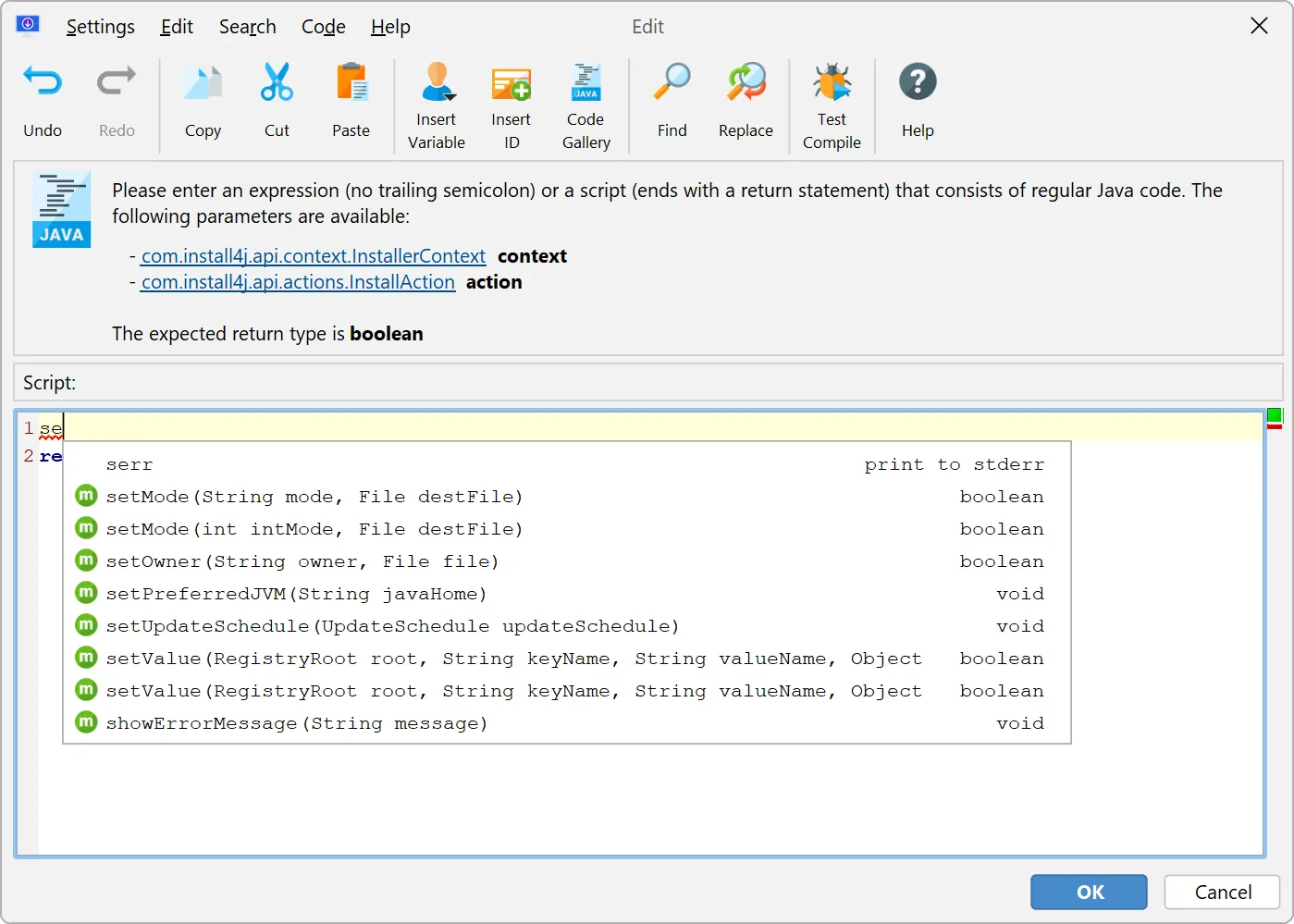
Task: Select setMode(int intMode, File destFile) completion
Action: tap(567, 529)
